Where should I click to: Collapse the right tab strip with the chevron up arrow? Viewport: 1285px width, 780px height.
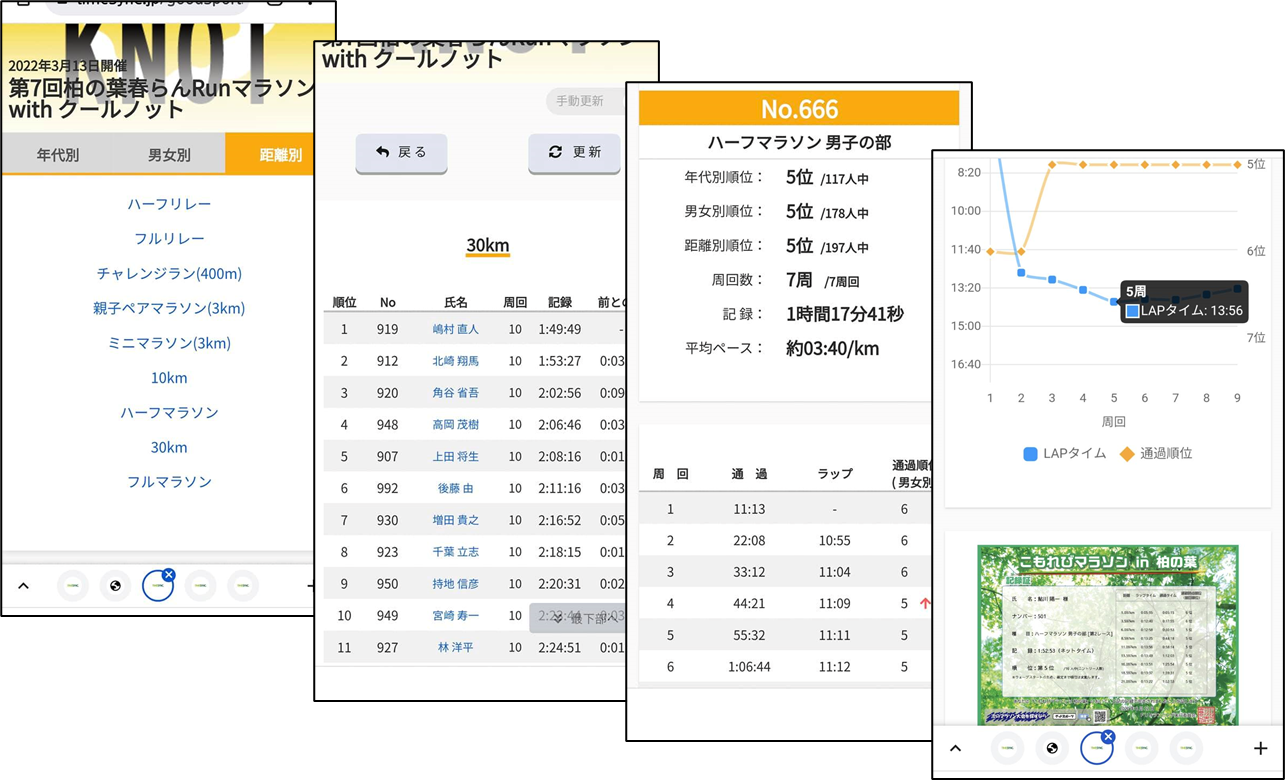click(x=955, y=748)
